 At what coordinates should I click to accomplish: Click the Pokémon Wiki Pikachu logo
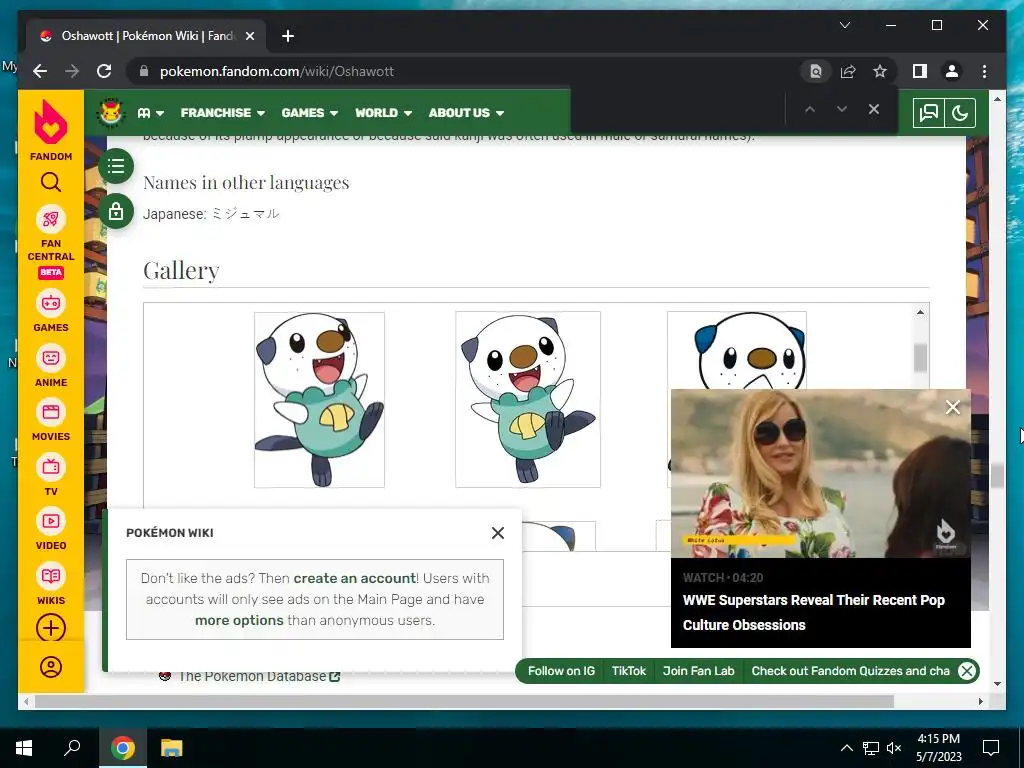[x=111, y=112]
